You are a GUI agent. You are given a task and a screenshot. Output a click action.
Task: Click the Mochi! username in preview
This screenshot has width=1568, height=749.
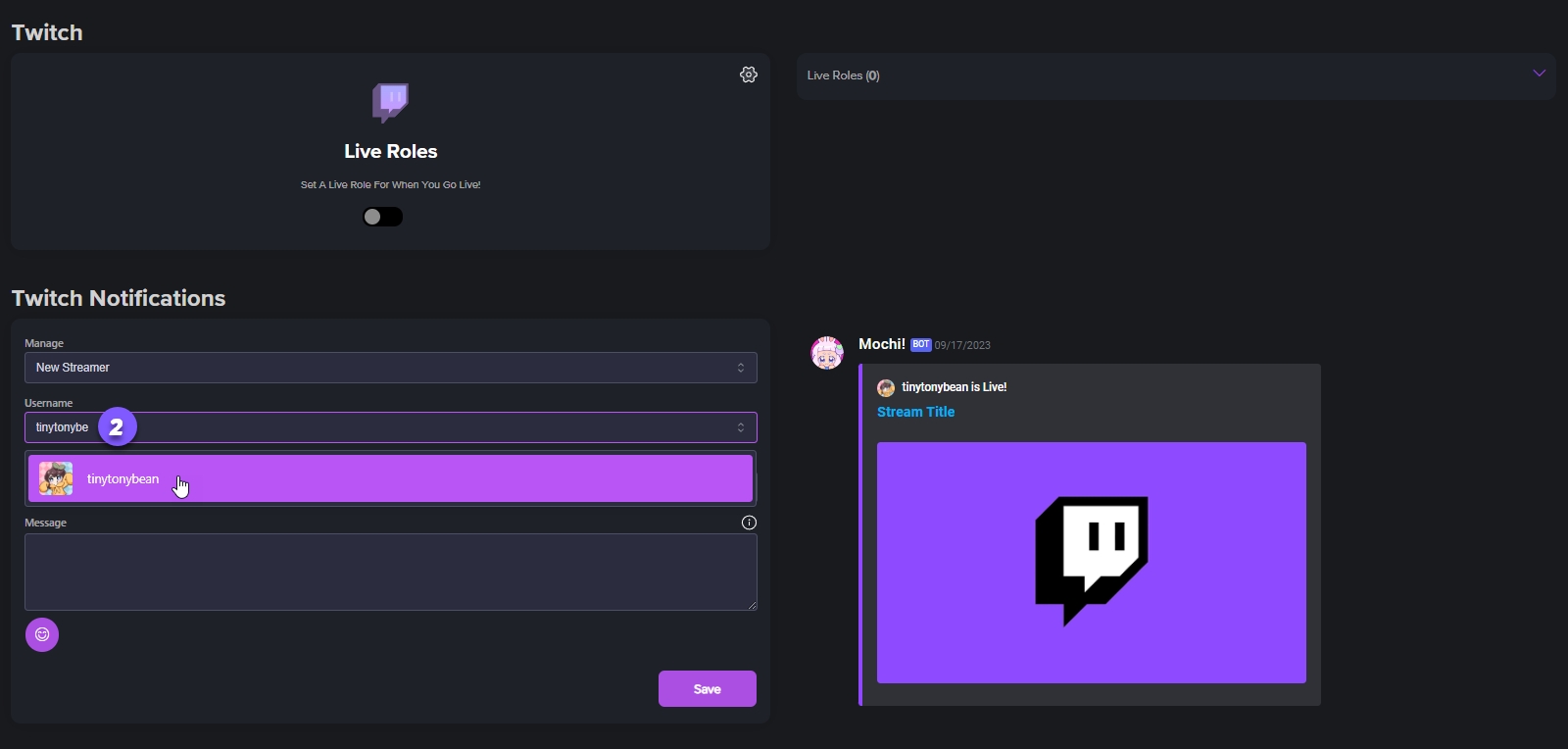pyautogui.click(x=881, y=344)
